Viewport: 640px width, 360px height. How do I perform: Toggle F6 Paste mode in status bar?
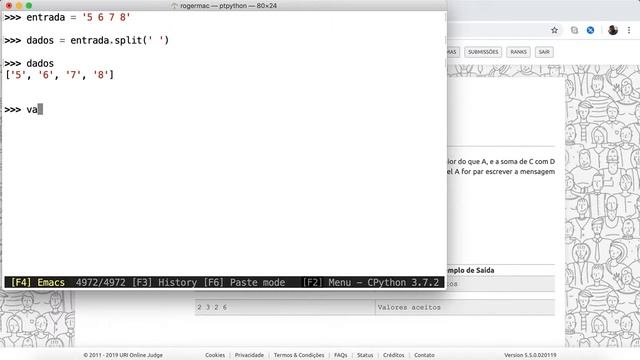pos(244,282)
